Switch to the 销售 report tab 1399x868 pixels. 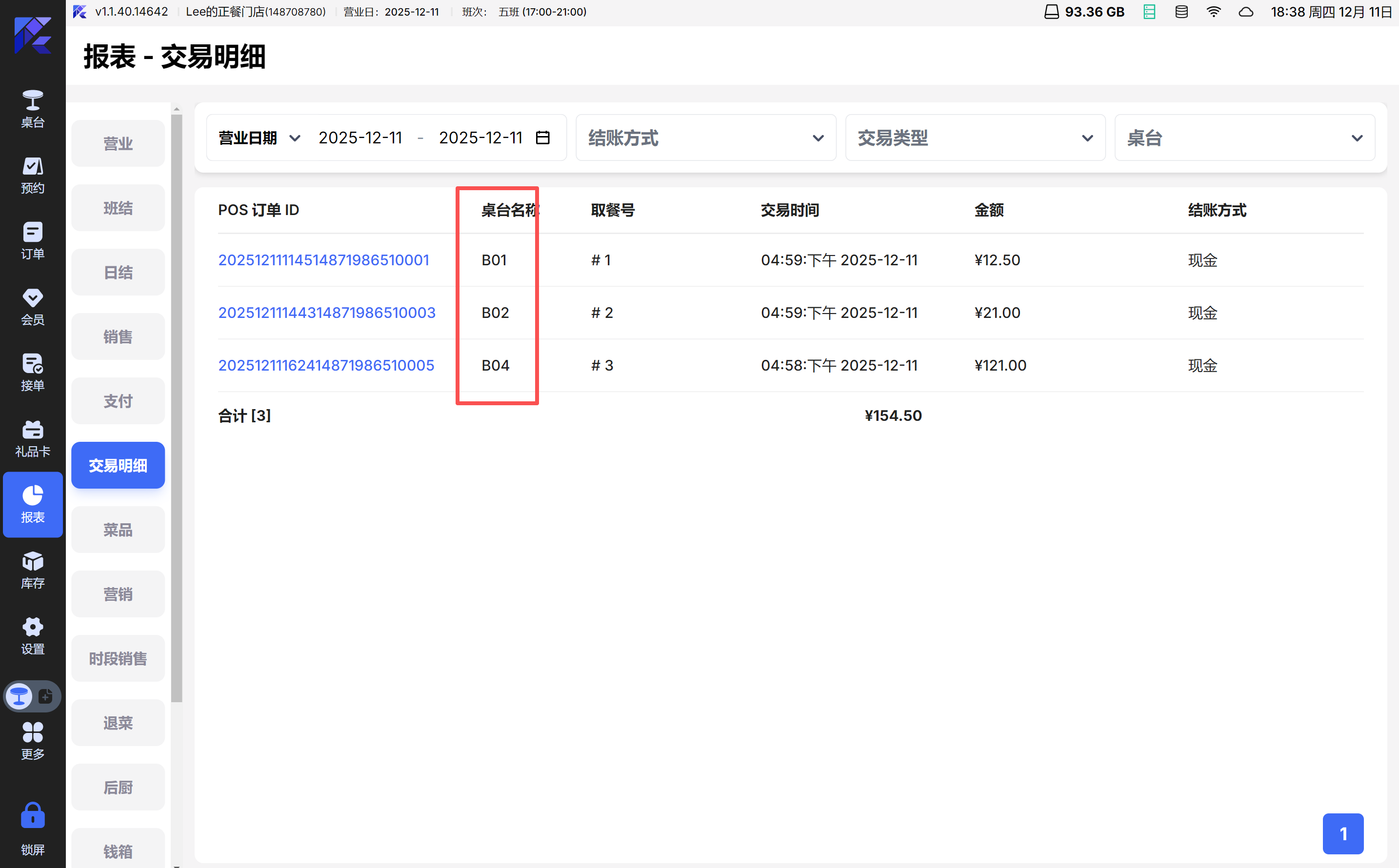tap(118, 336)
